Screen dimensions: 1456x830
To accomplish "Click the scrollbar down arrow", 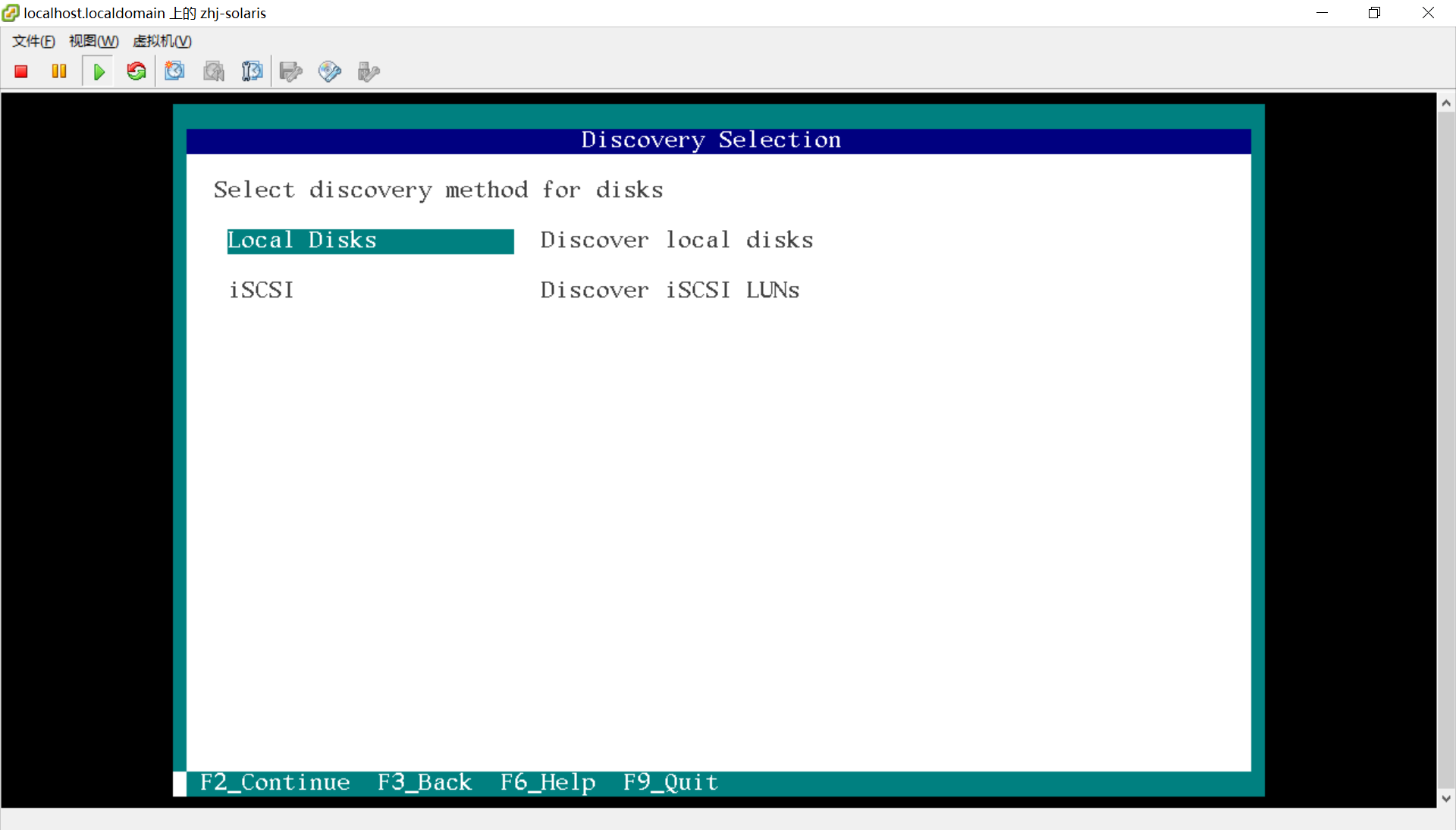I will (1446, 798).
